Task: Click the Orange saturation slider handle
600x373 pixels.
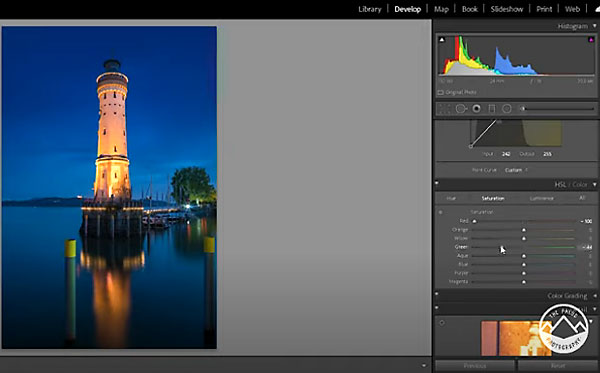Action: click(524, 230)
